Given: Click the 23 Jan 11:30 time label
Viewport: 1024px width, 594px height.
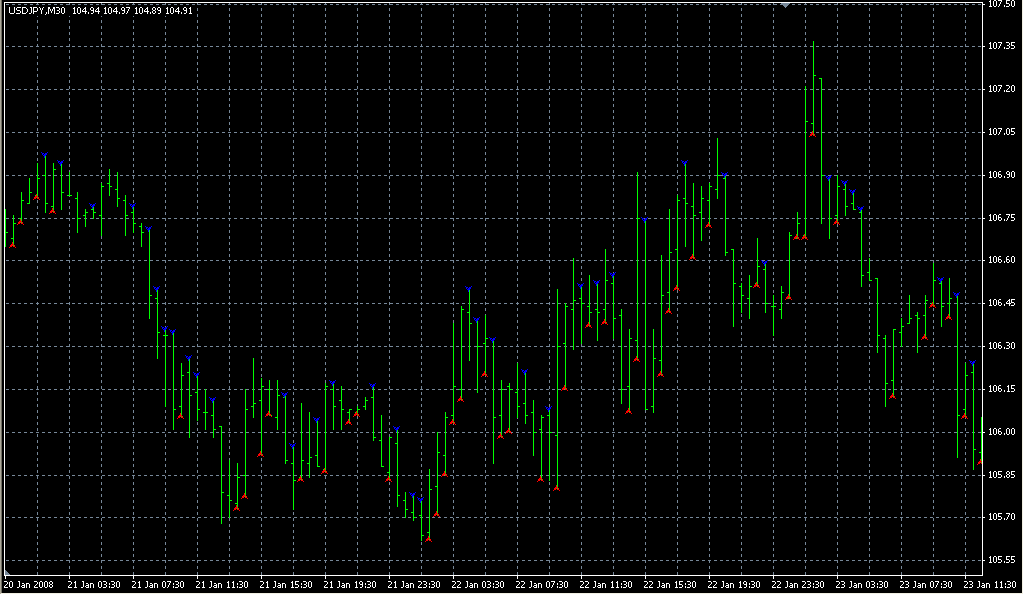Looking at the screenshot, I should 990,585.
